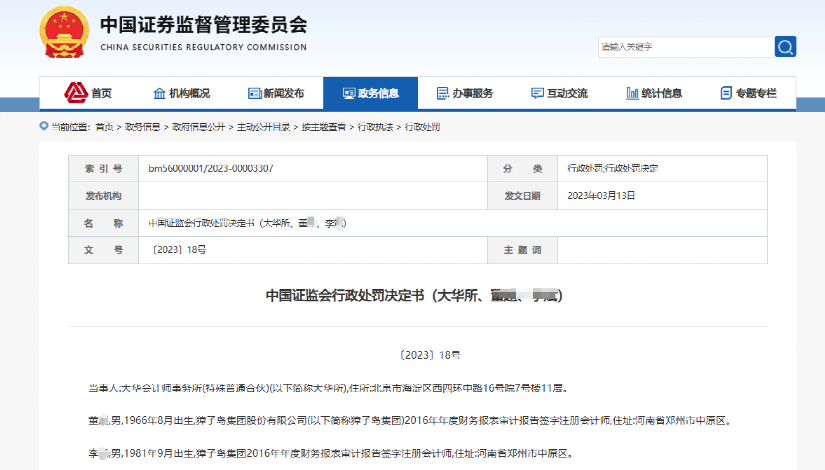Focus the keyword search input field
This screenshot has height=470, width=825.
(x=686, y=47)
